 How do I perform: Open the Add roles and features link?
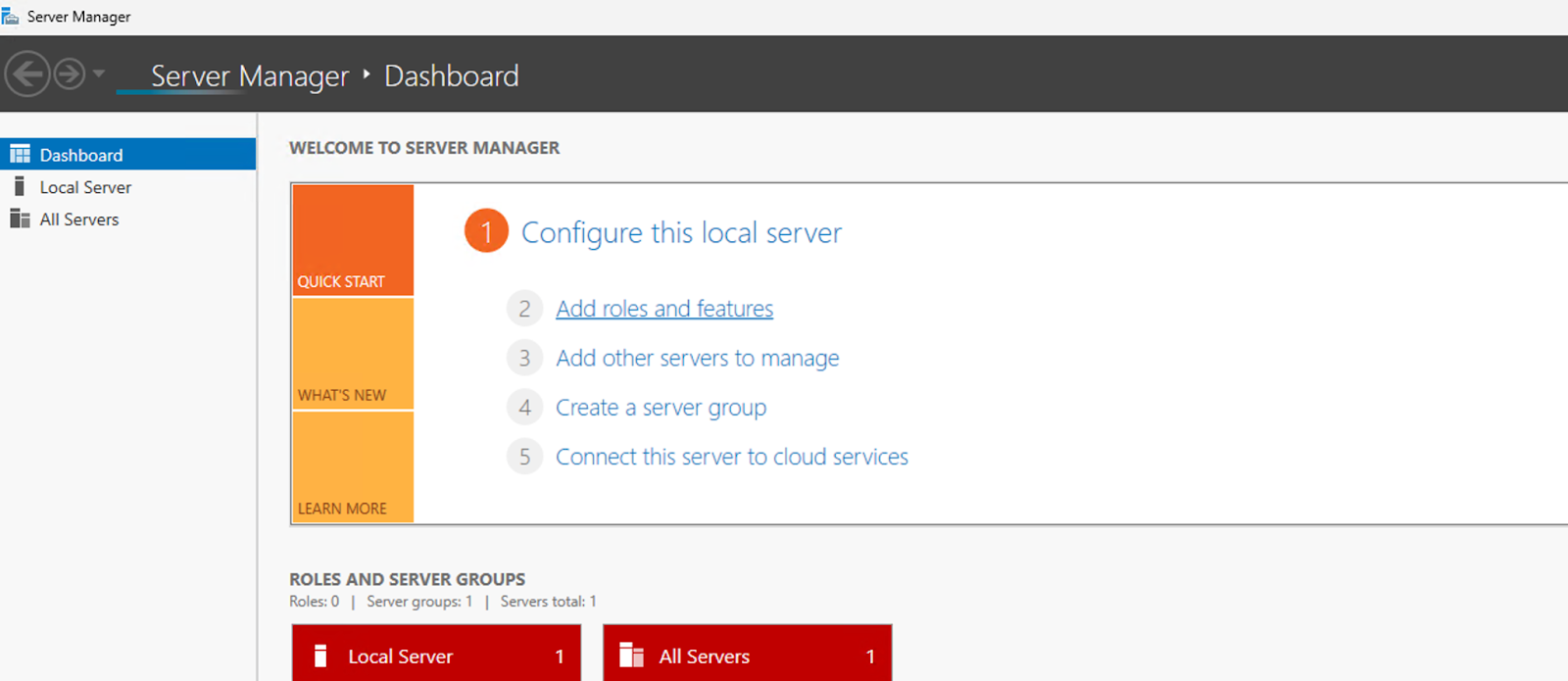pos(663,309)
